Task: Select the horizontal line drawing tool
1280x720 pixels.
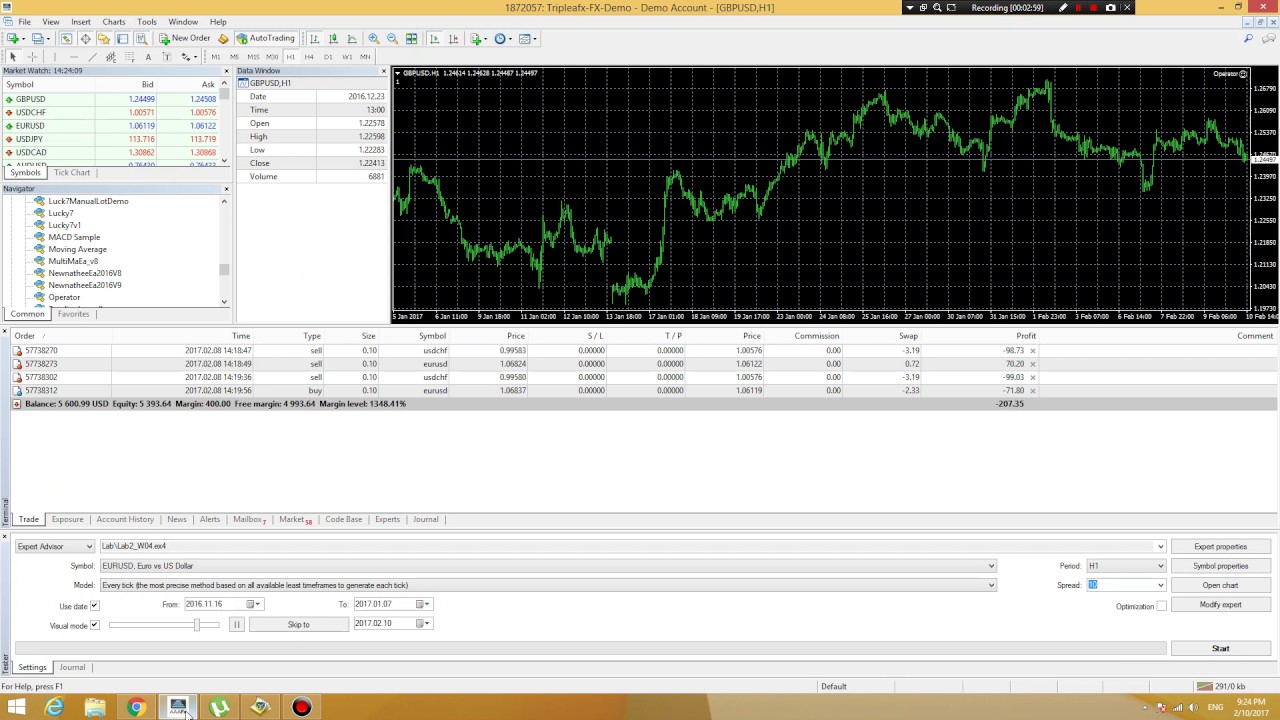Action: [x=73, y=57]
